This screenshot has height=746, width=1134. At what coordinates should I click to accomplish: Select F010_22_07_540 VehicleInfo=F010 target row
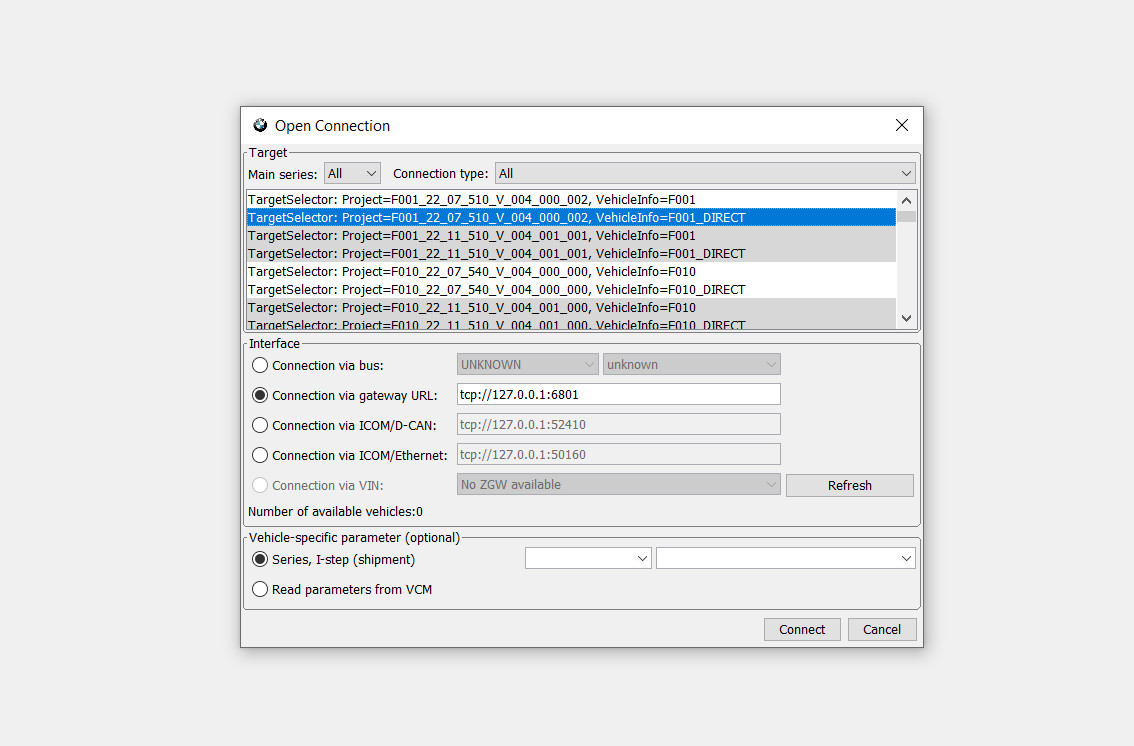coord(571,272)
